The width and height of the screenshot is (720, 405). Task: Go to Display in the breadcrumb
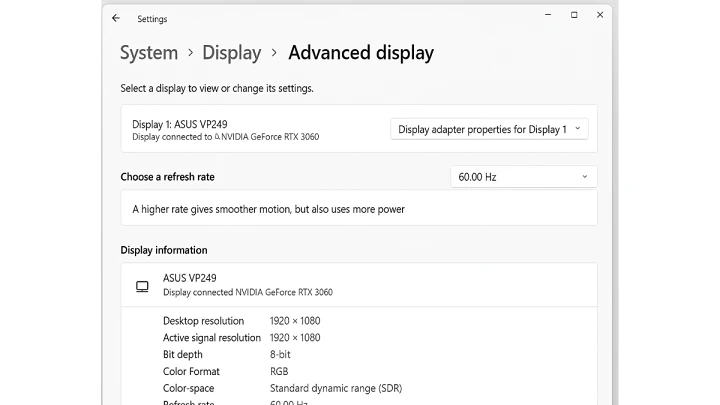click(231, 53)
